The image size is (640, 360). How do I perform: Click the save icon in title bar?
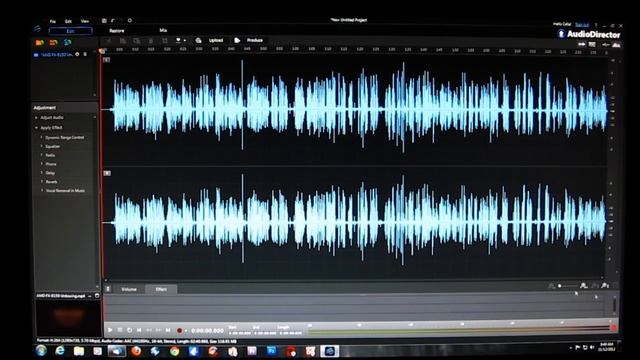104,20
